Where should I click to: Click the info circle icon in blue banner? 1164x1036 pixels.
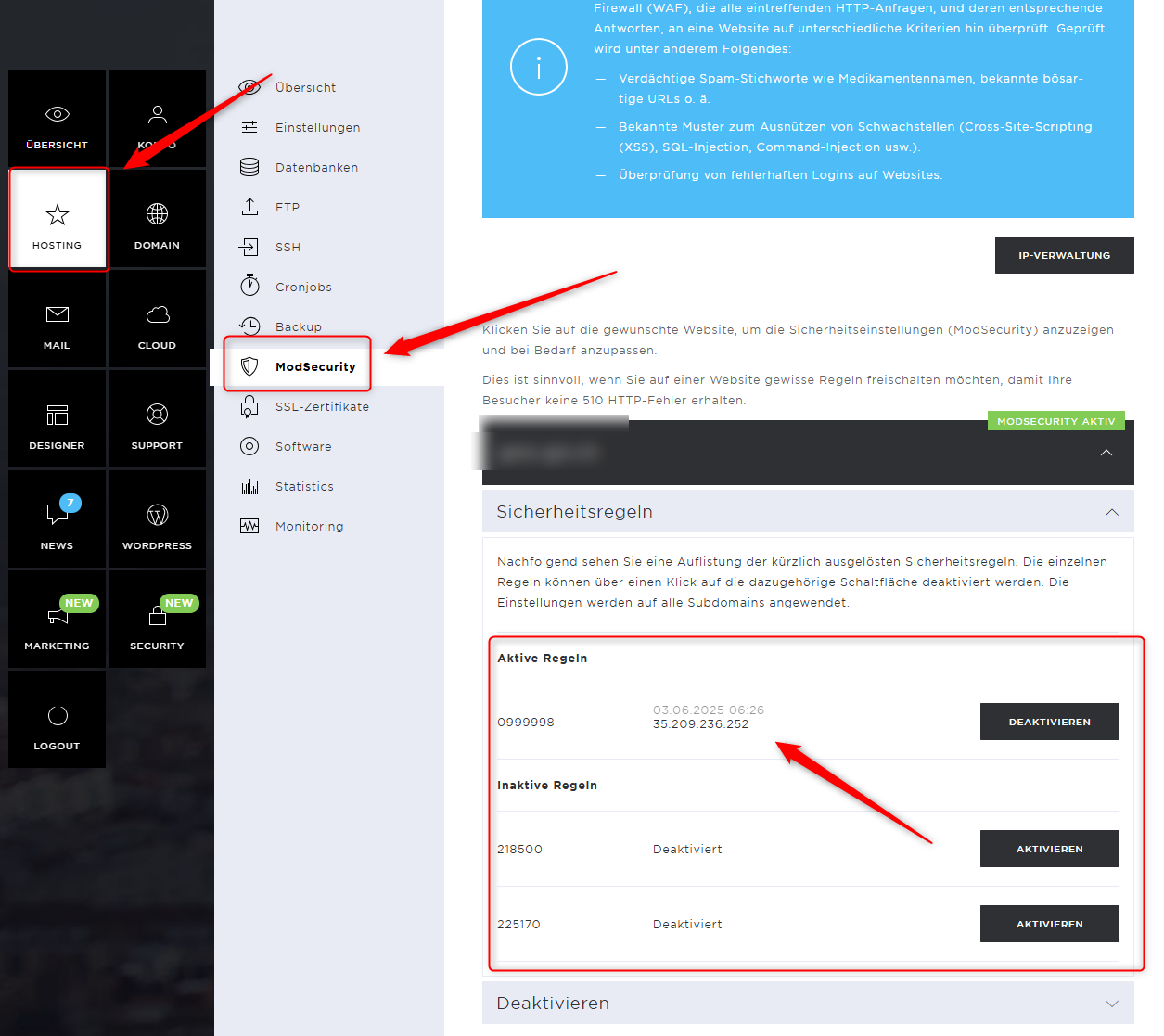click(538, 67)
